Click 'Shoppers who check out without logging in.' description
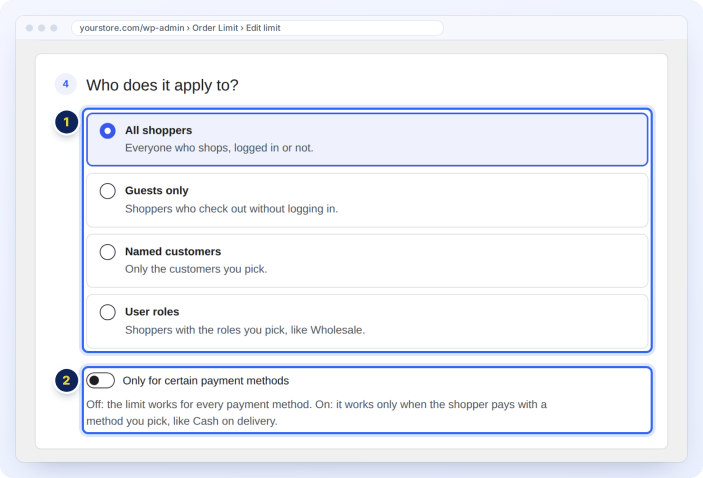The height and width of the screenshot is (478, 703). [x=231, y=209]
